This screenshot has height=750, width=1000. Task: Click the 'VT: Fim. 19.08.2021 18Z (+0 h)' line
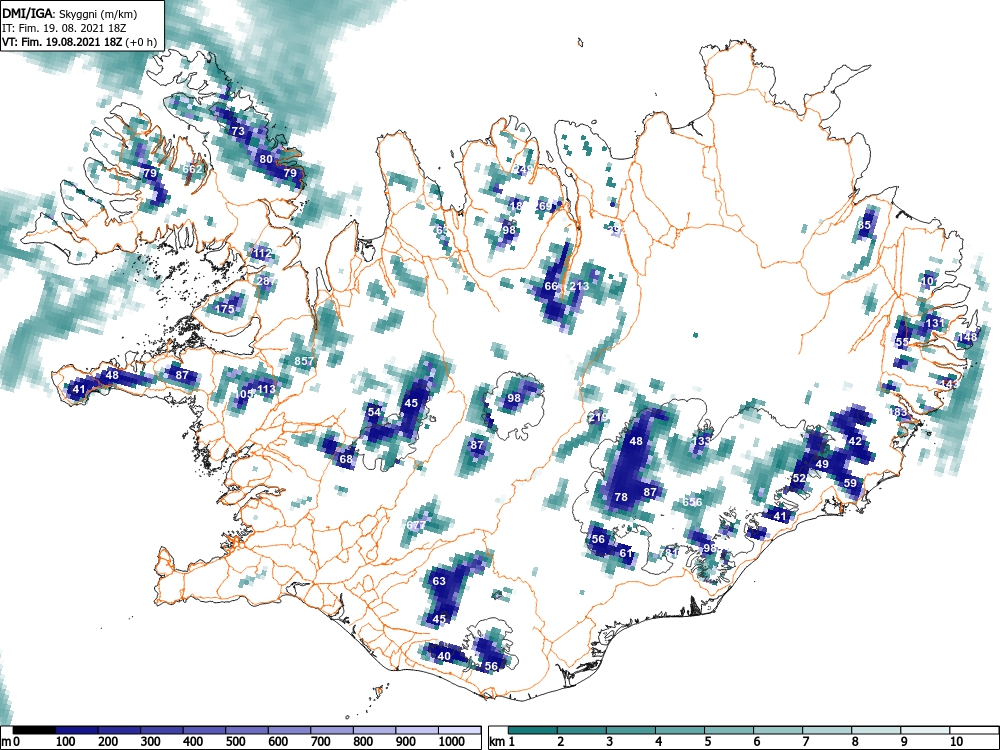[x=79, y=42]
